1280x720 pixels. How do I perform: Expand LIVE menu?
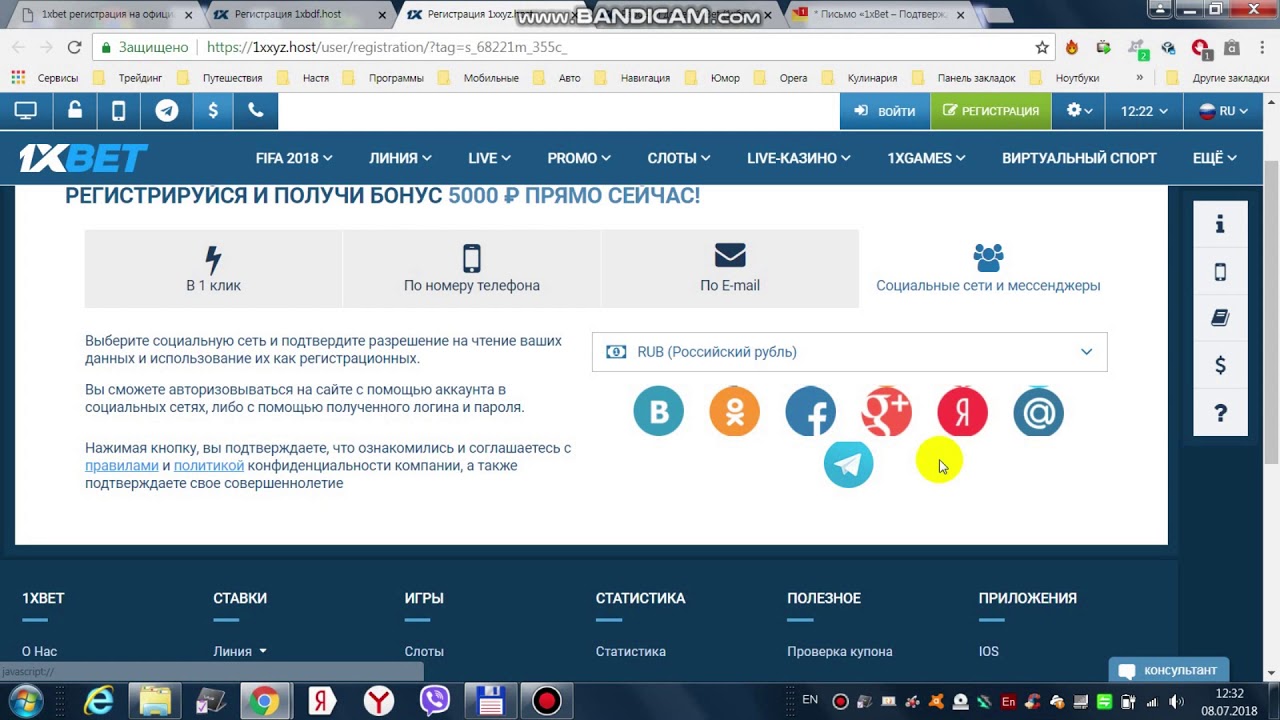click(x=489, y=158)
